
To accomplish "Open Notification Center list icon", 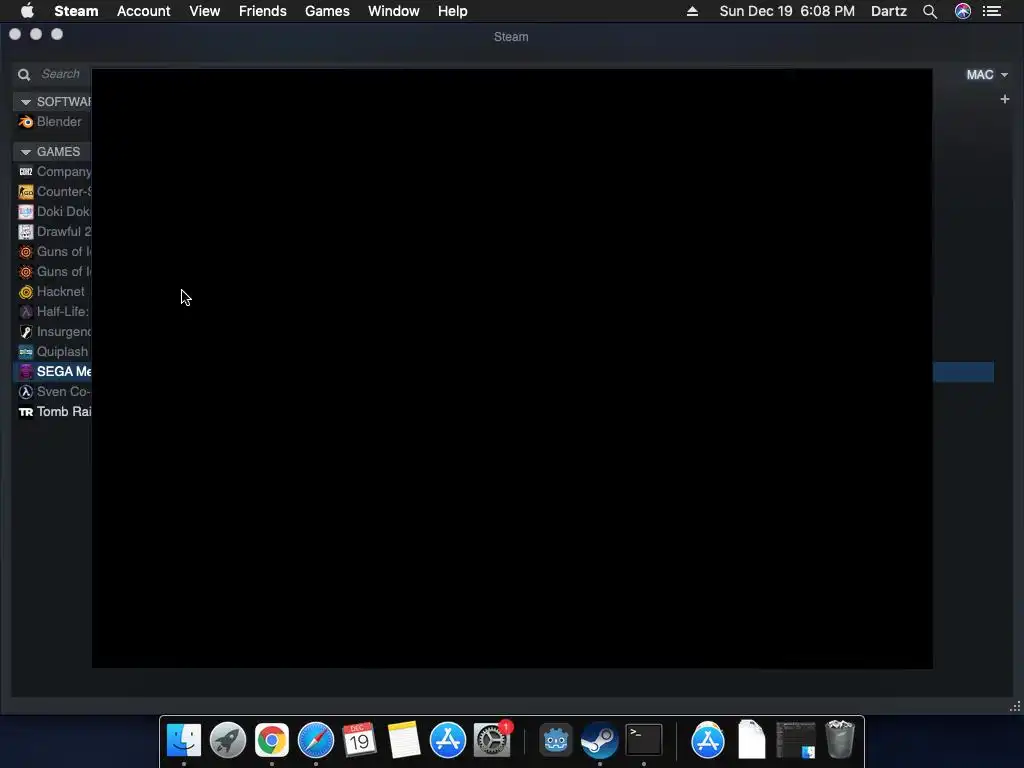I will (x=992, y=11).
